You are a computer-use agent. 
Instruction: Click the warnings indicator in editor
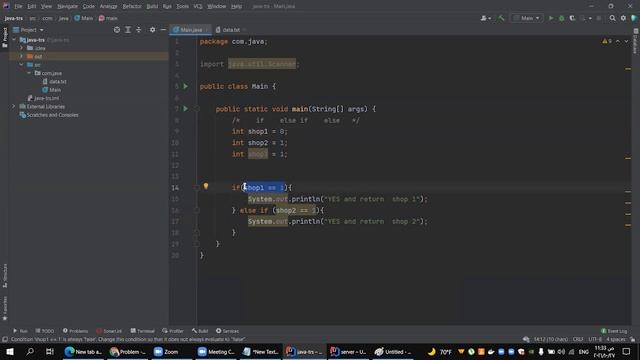coord(607,41)
